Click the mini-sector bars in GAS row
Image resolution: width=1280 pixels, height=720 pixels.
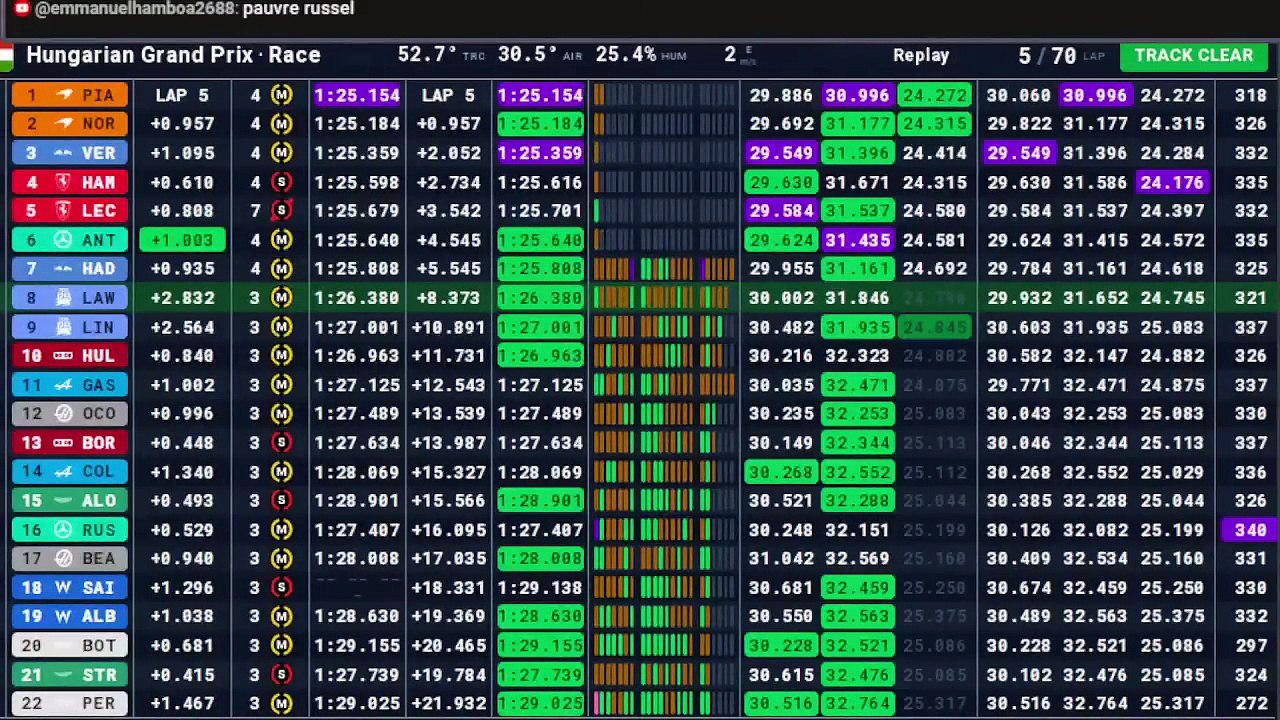click(665, 385)
